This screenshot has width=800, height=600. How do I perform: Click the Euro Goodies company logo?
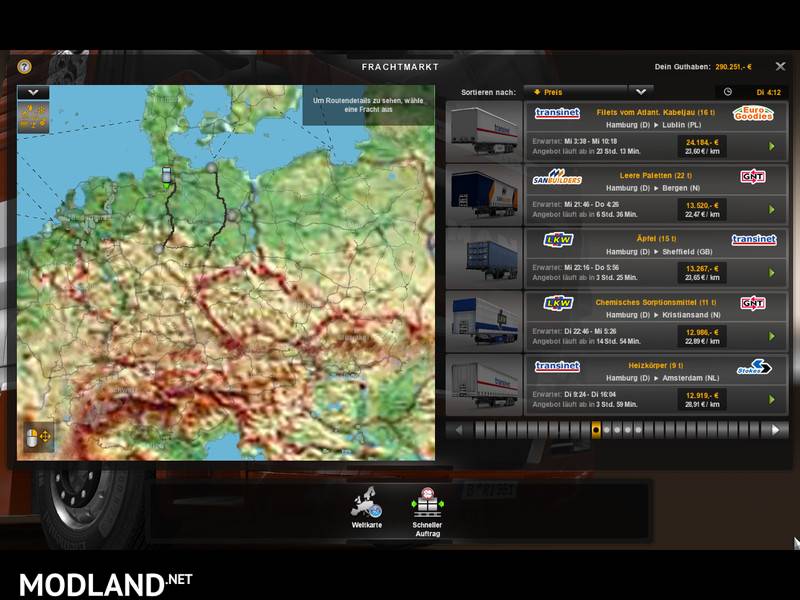tap(753, 113)
